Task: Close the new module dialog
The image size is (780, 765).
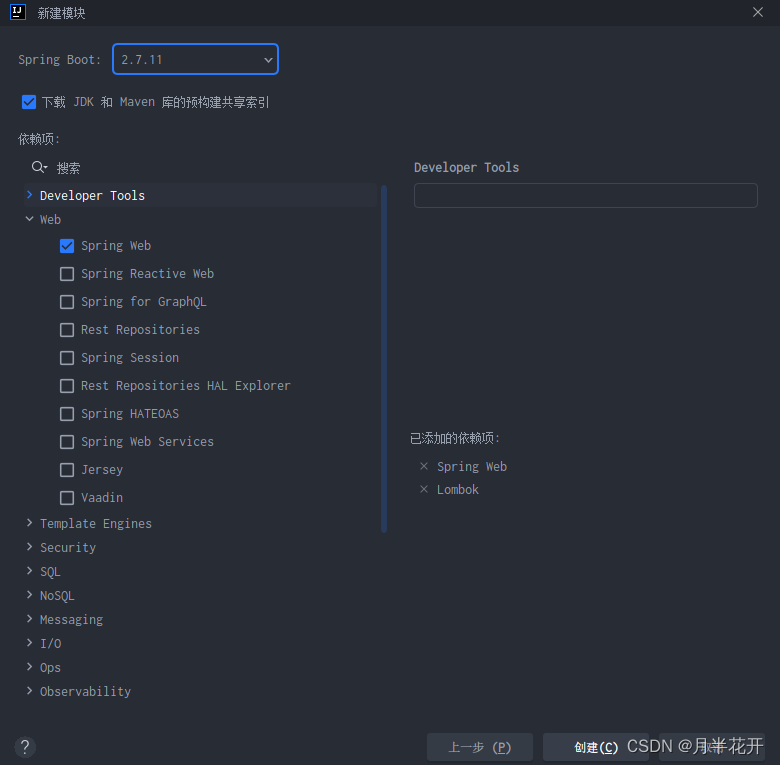Action: [758, 12]
